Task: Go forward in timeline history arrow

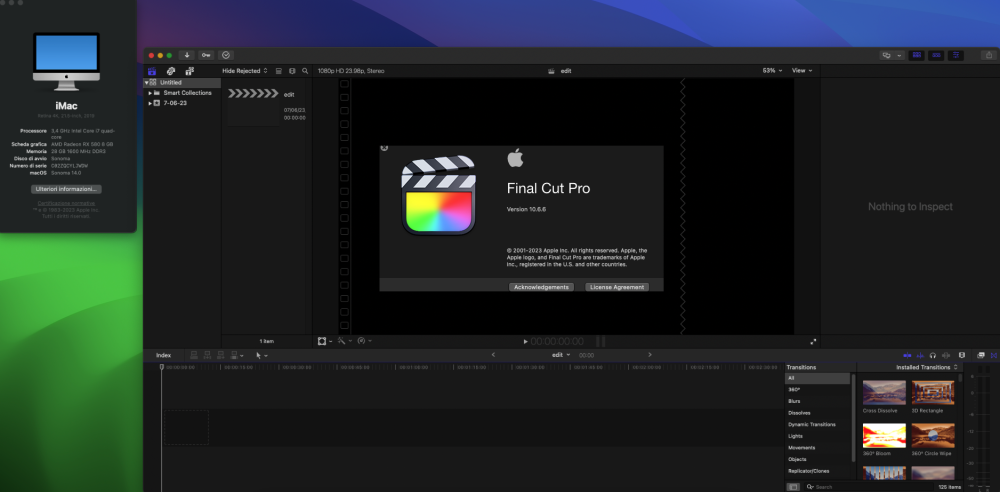Action: point(650,355)
